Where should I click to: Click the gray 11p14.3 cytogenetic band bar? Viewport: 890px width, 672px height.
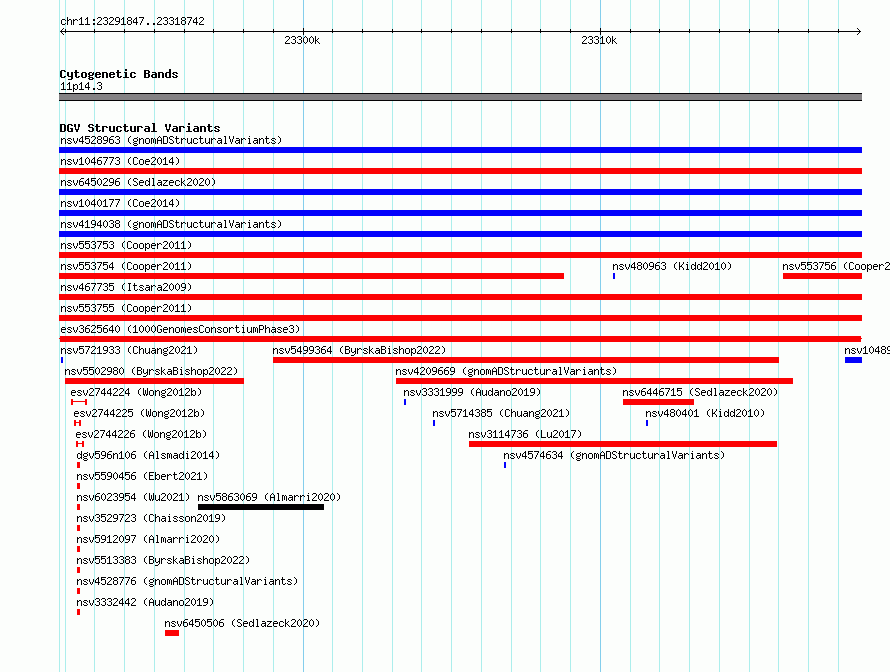click(460, 97)
